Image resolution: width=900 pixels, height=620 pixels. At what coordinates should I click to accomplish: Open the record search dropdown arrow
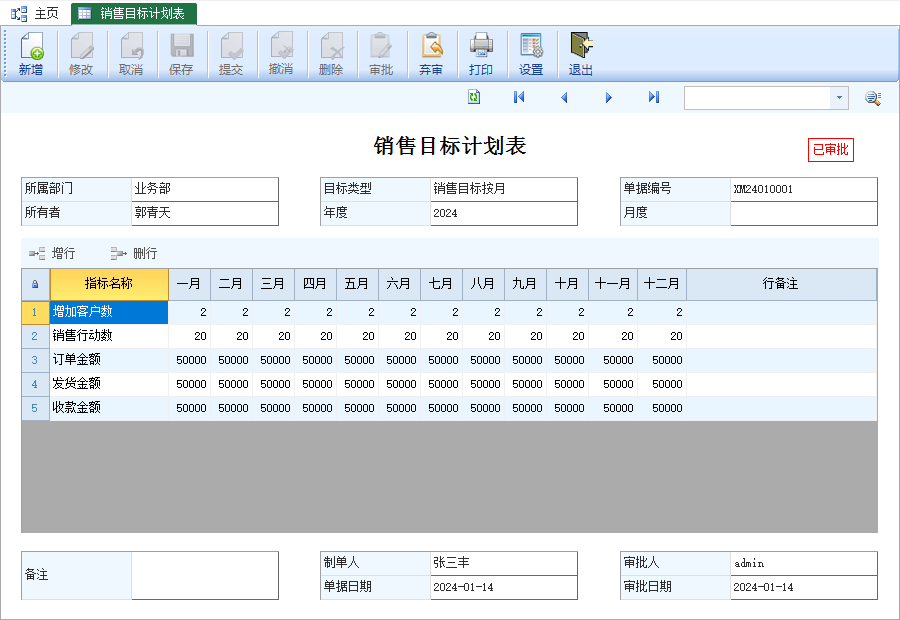[x=839, y=98]
